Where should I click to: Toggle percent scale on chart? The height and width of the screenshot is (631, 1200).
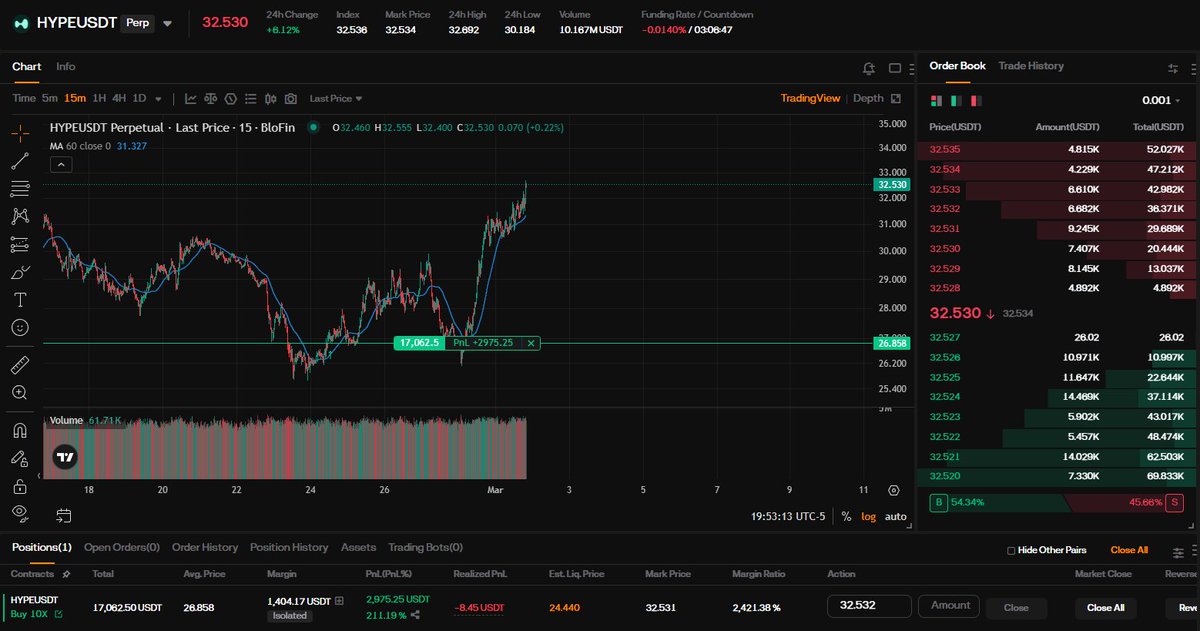846,517
